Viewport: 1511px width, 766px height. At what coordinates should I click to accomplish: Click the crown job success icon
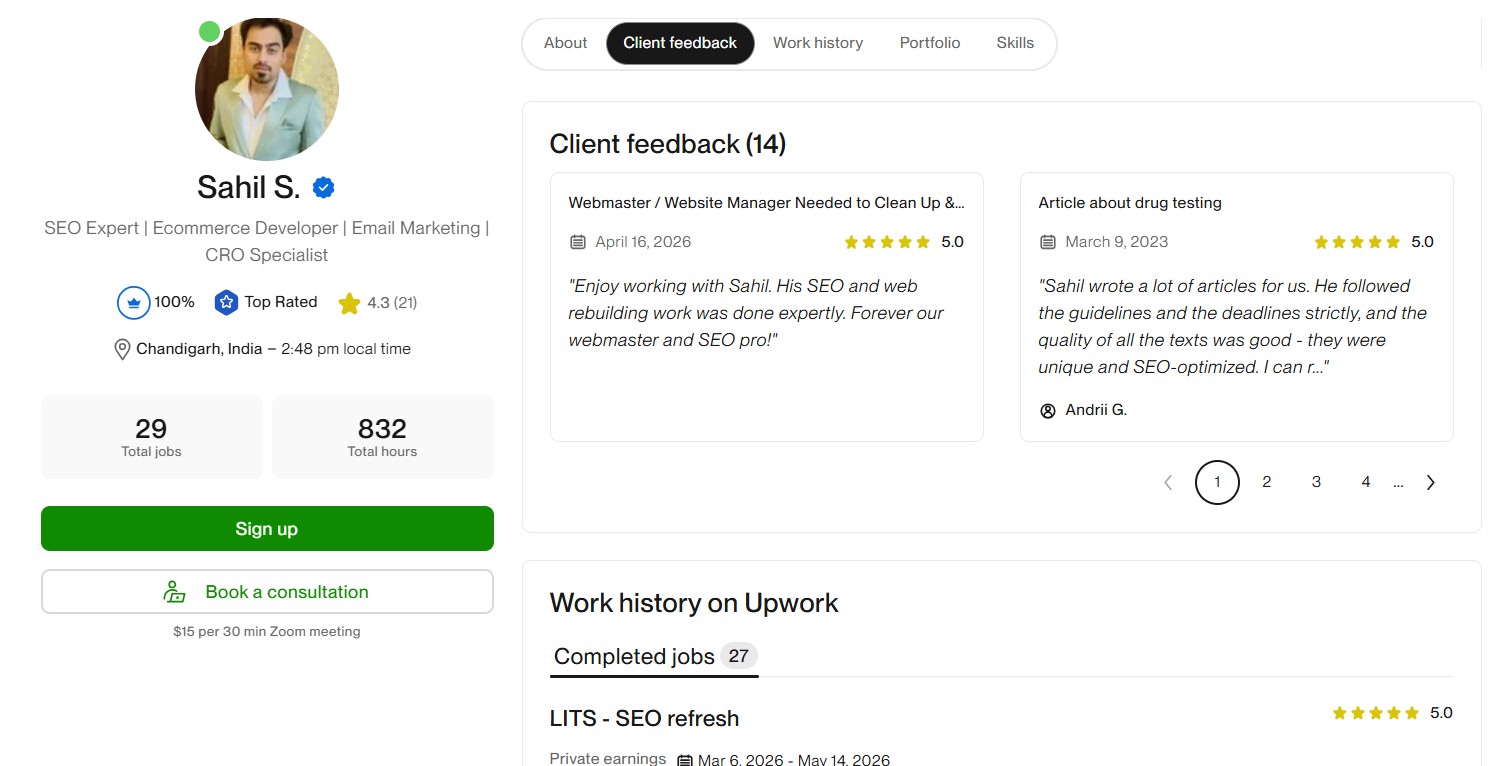click(x=133, y=302)
